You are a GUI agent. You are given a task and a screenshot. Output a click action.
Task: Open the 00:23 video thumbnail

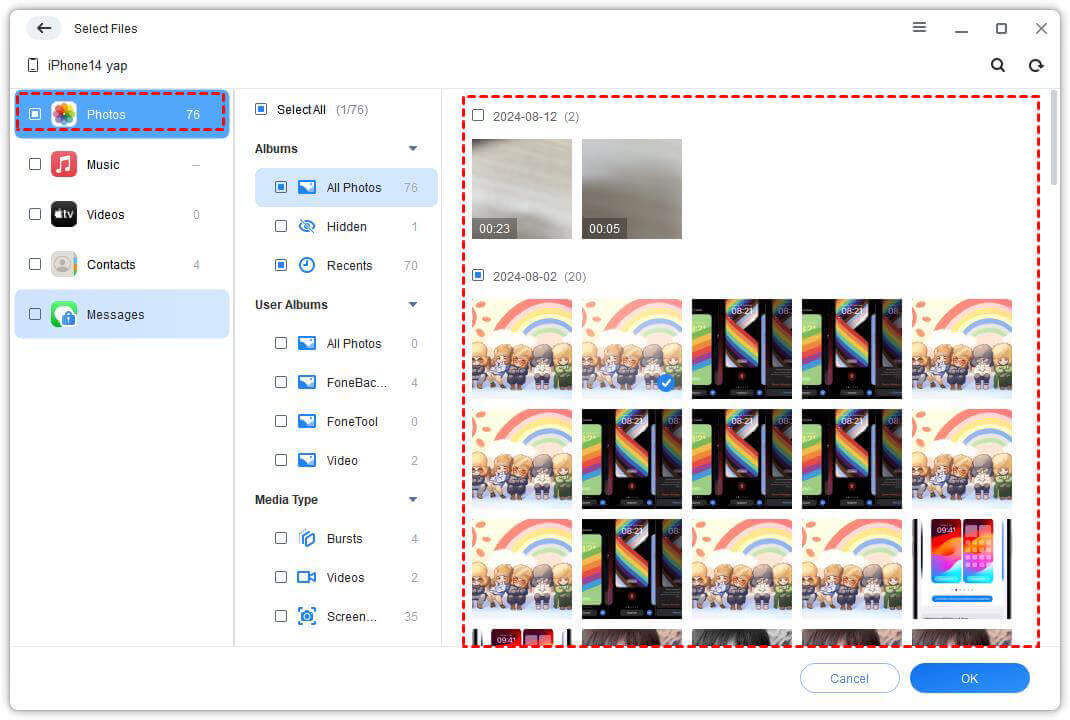[522, 189]
